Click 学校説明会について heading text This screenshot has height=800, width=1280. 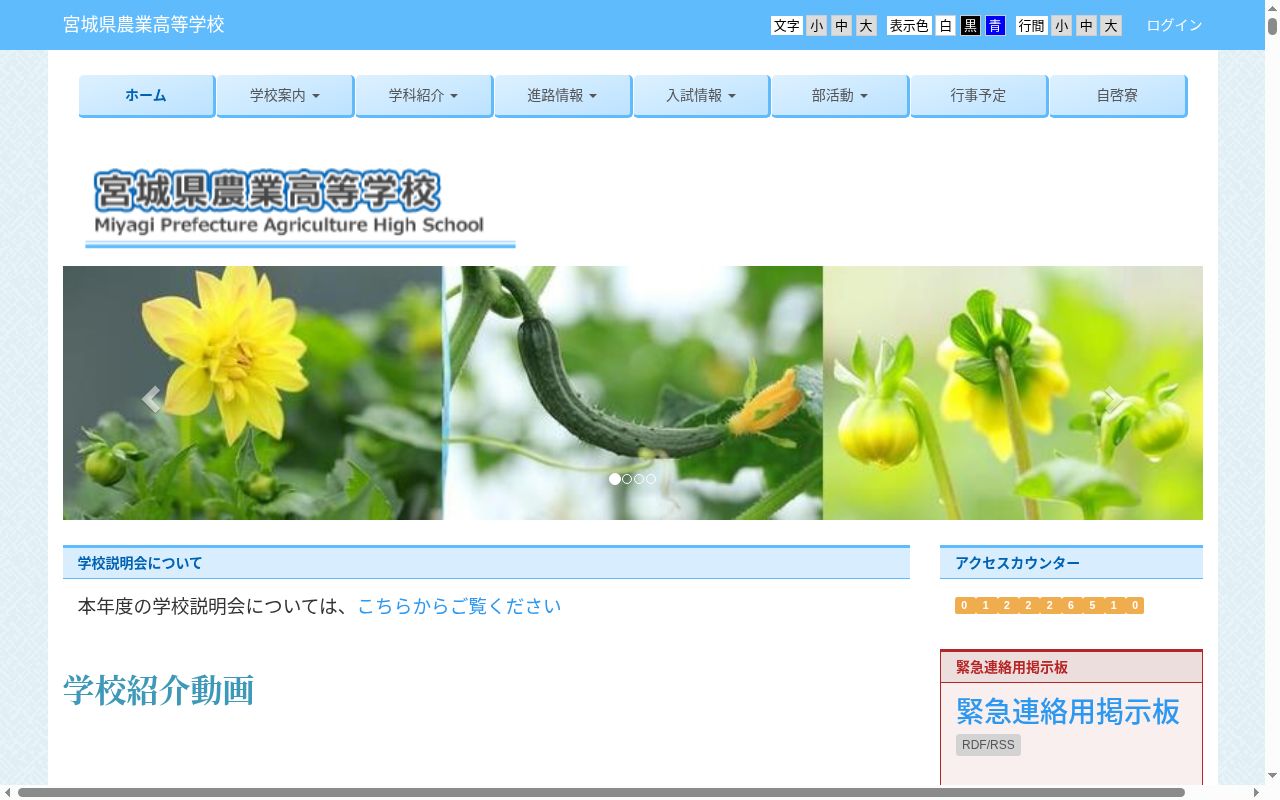pyautogui.click(x=140, y=563)
